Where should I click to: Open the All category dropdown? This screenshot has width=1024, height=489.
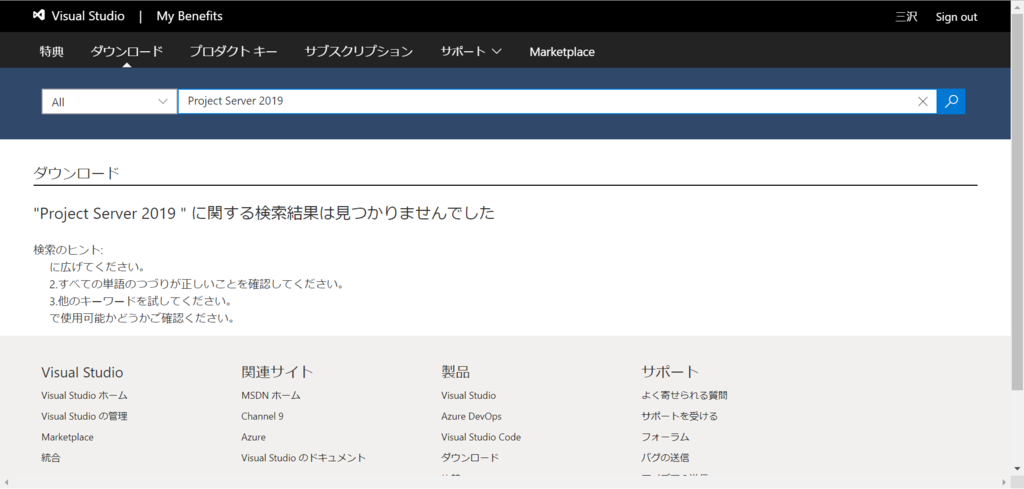click(109, 102)
